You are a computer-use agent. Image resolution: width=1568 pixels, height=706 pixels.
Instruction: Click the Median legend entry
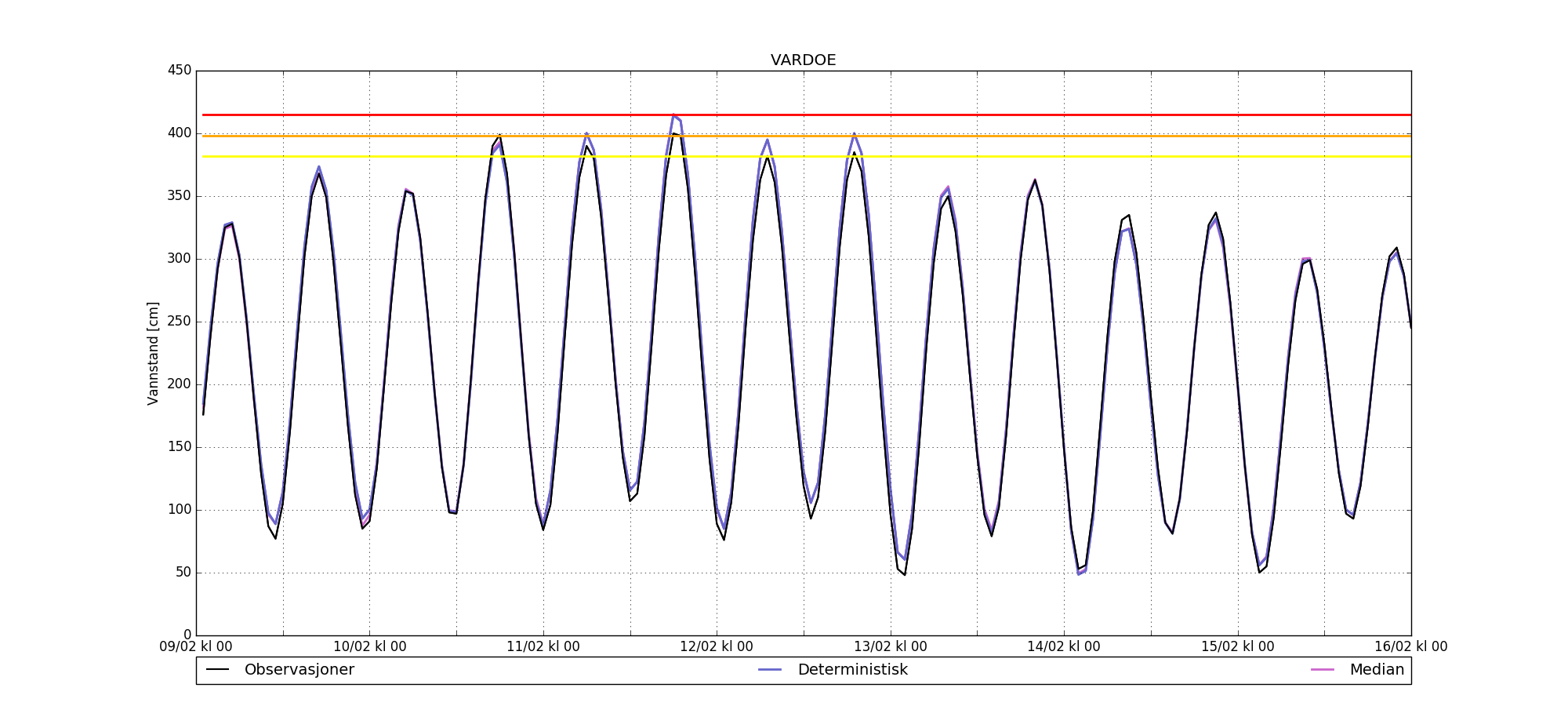[x=1358, y=670]
